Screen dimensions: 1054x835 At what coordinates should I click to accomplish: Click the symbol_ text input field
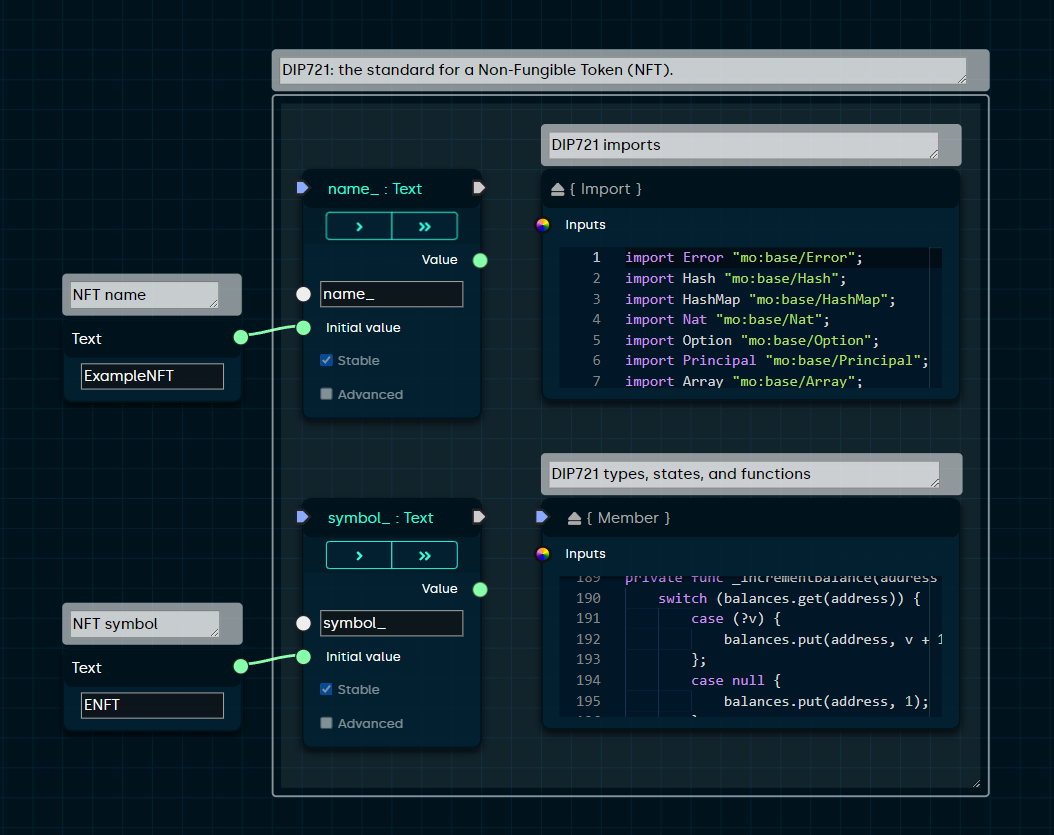(x=391, y=623)
